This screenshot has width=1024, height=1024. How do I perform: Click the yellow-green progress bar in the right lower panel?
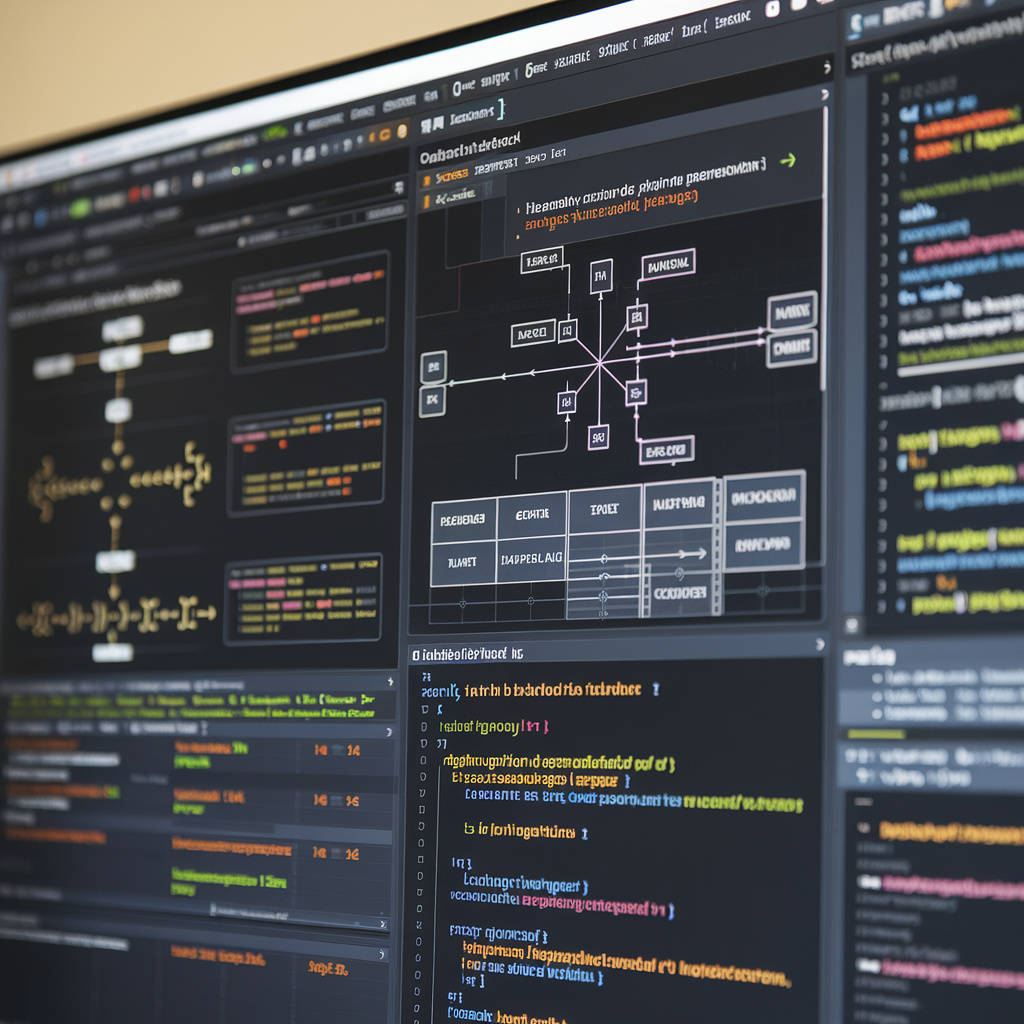[x=876, y=735]
